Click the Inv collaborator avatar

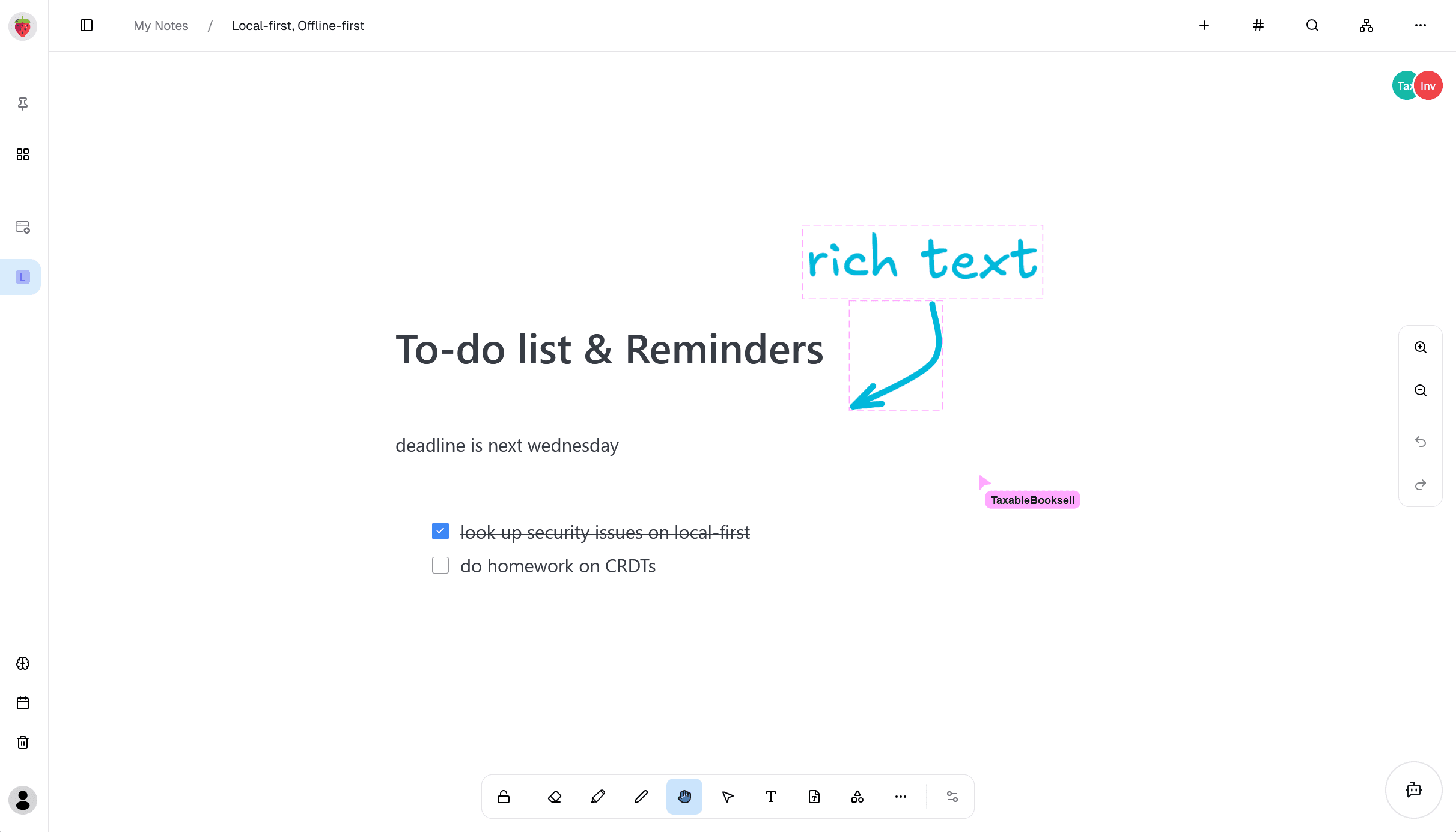[x=1428, y=86]
